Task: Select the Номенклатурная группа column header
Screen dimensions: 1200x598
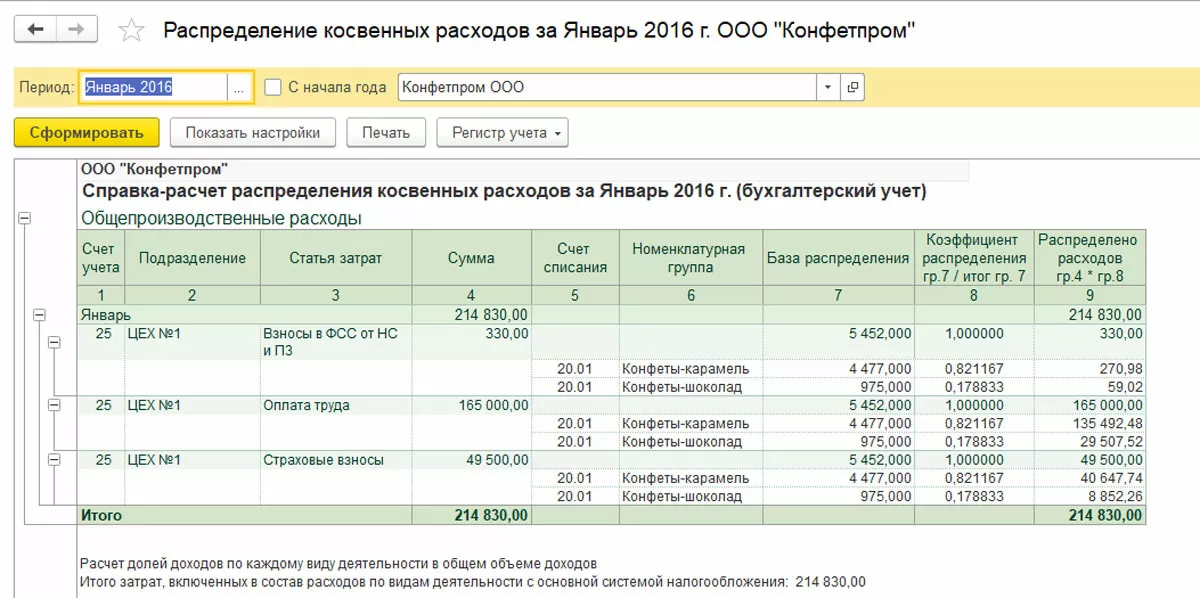Action: point(691,258)
